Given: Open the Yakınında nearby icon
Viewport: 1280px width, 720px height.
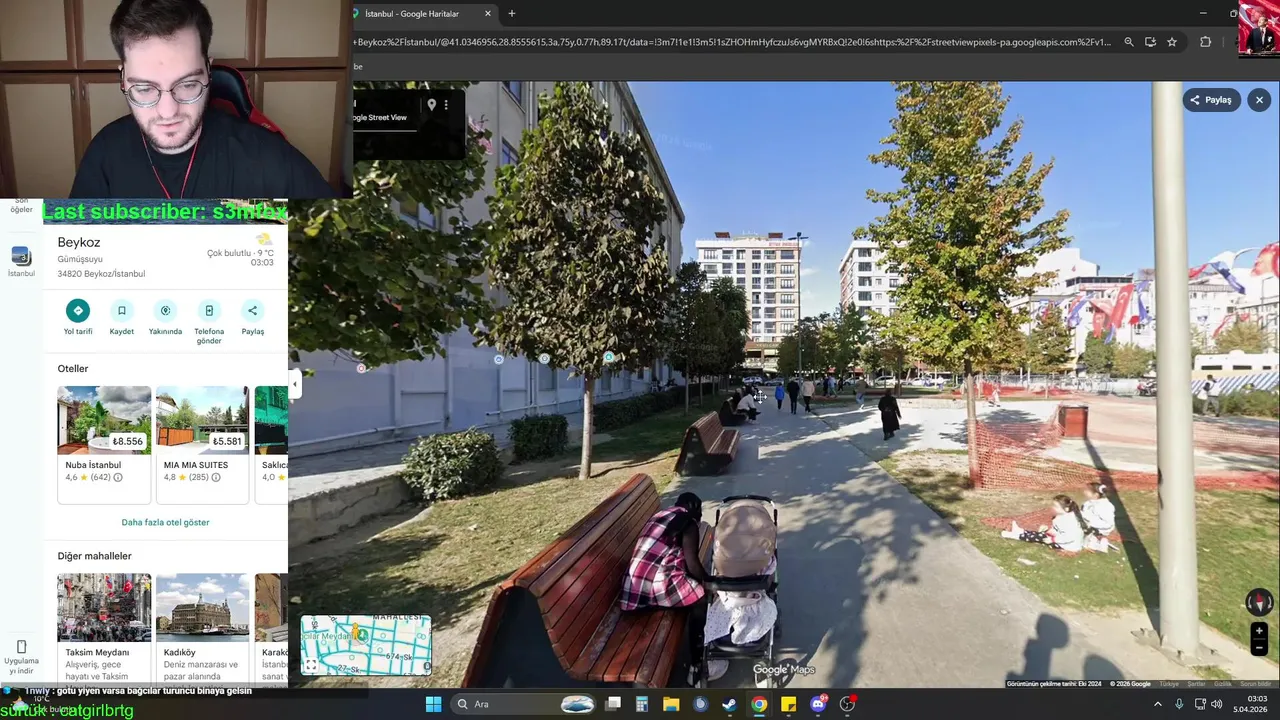Looking at the screenshot, I should click(165, 310).
